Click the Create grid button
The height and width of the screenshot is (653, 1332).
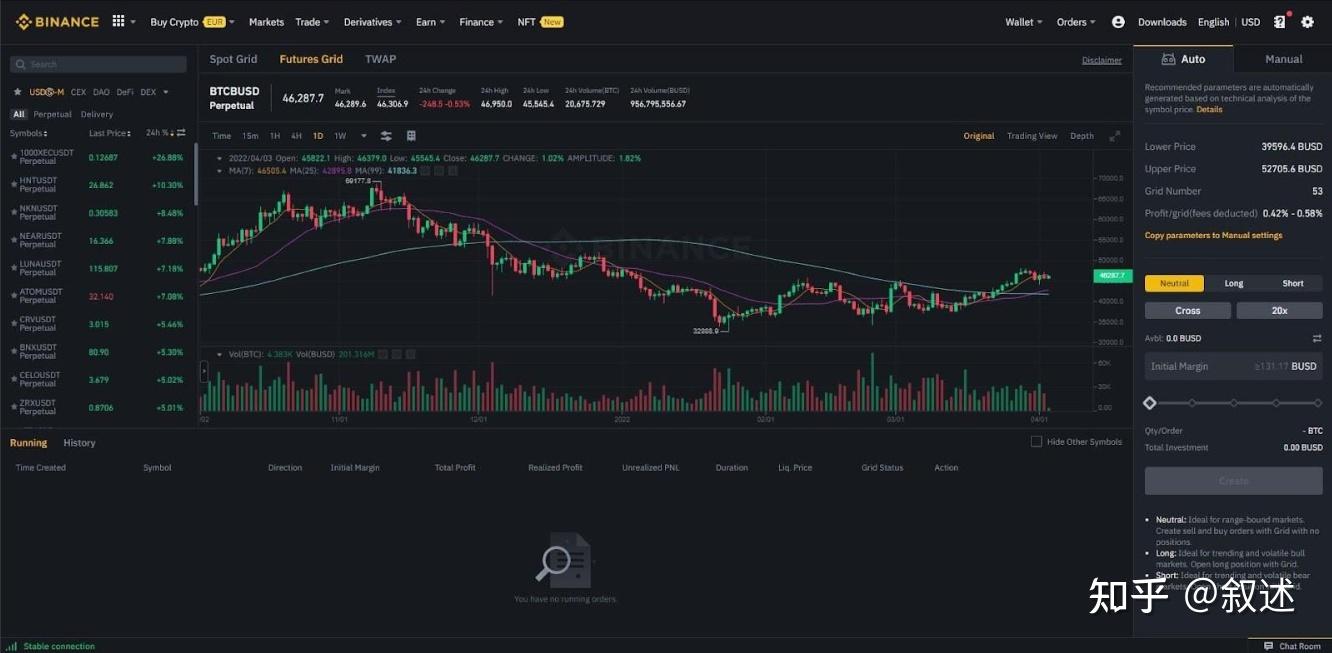point(1233,481)
